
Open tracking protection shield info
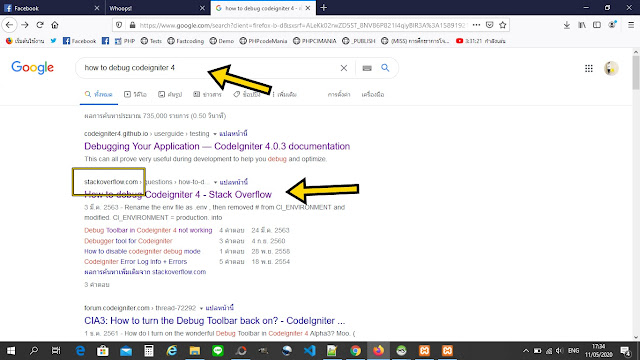[x=119, y=25]
